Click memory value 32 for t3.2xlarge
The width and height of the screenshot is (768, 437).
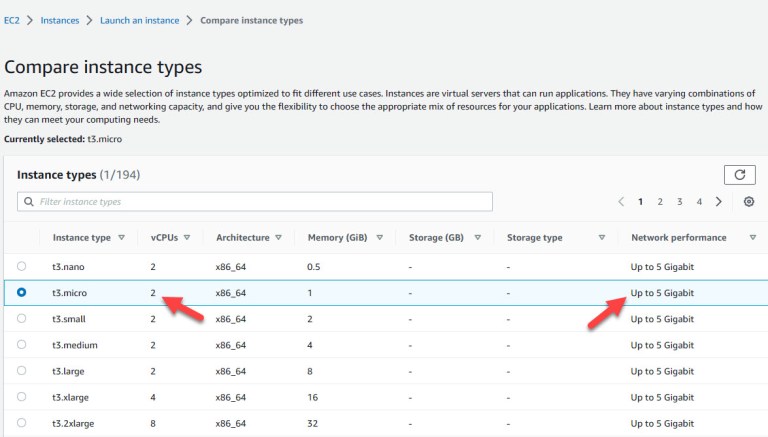[x=312, y=423]
